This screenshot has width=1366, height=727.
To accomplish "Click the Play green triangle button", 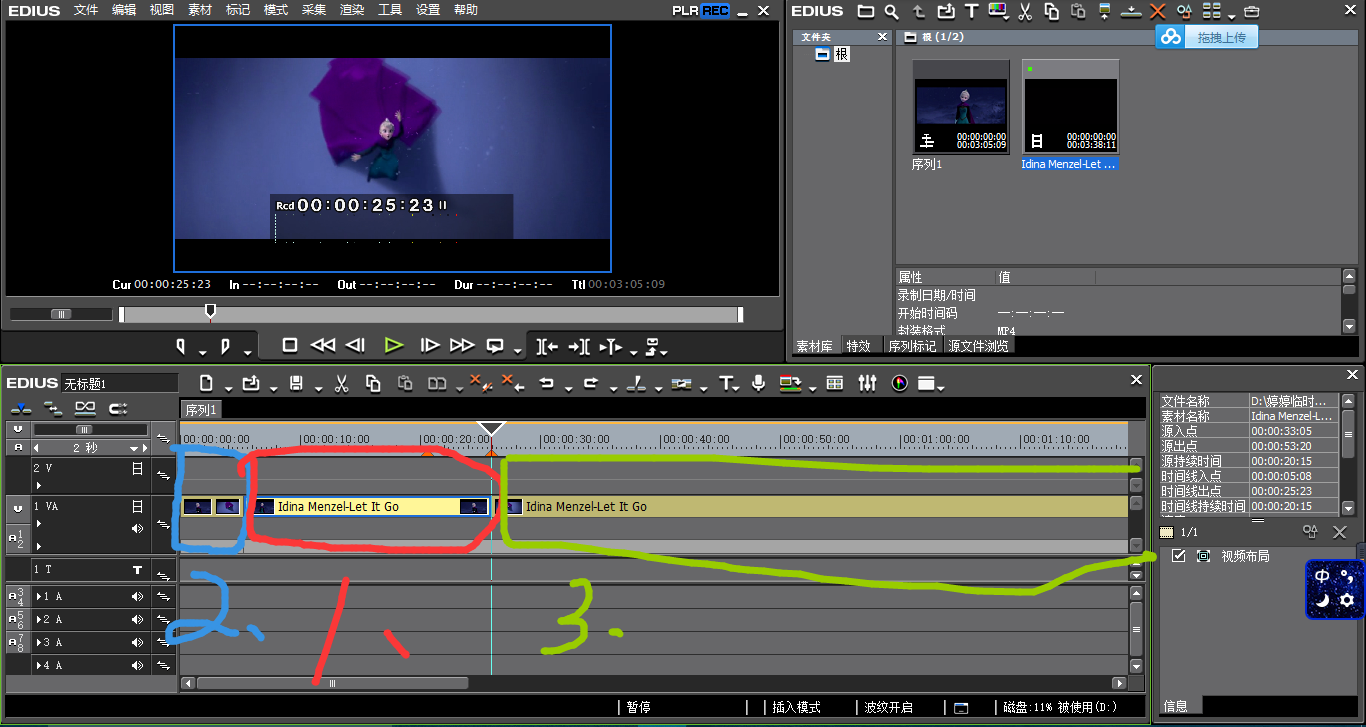I will 394,345.
